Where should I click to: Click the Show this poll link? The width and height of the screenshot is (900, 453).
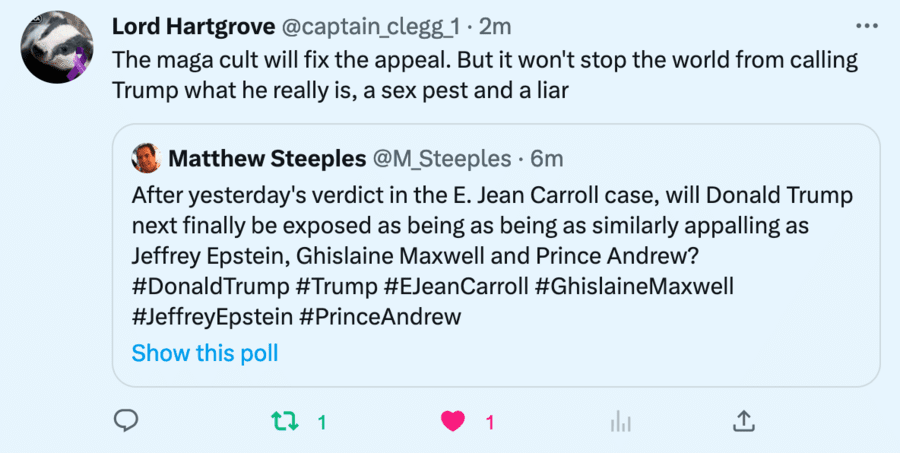(205, 353)
